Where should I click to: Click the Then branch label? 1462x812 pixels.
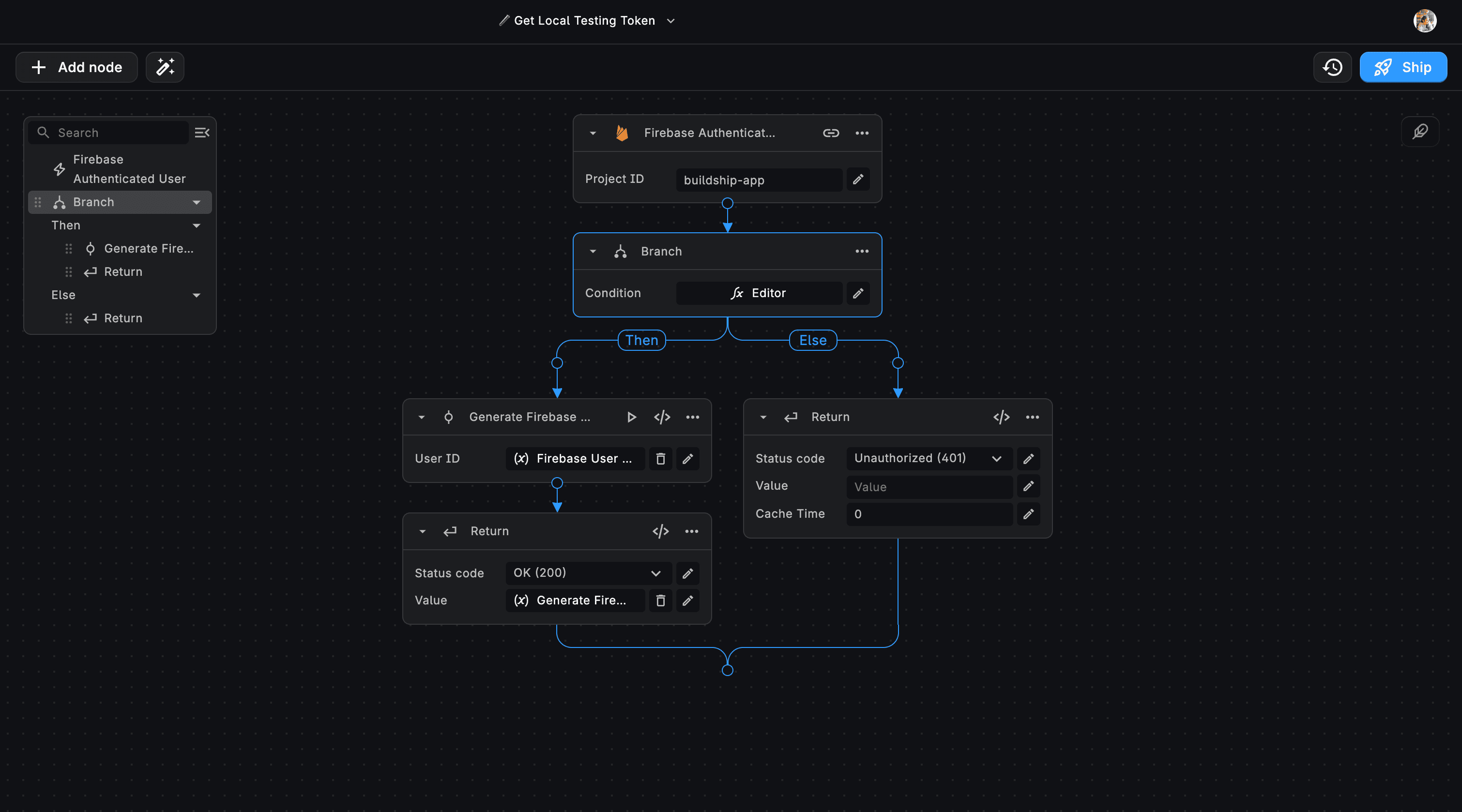tap(641, 341)
